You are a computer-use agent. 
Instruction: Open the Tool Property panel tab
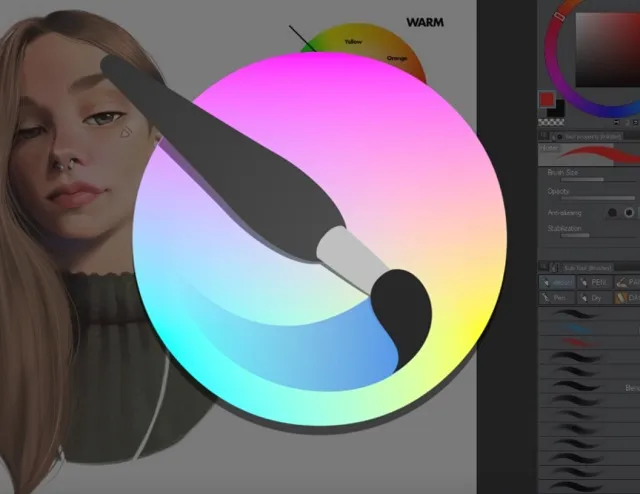(590, 135)
